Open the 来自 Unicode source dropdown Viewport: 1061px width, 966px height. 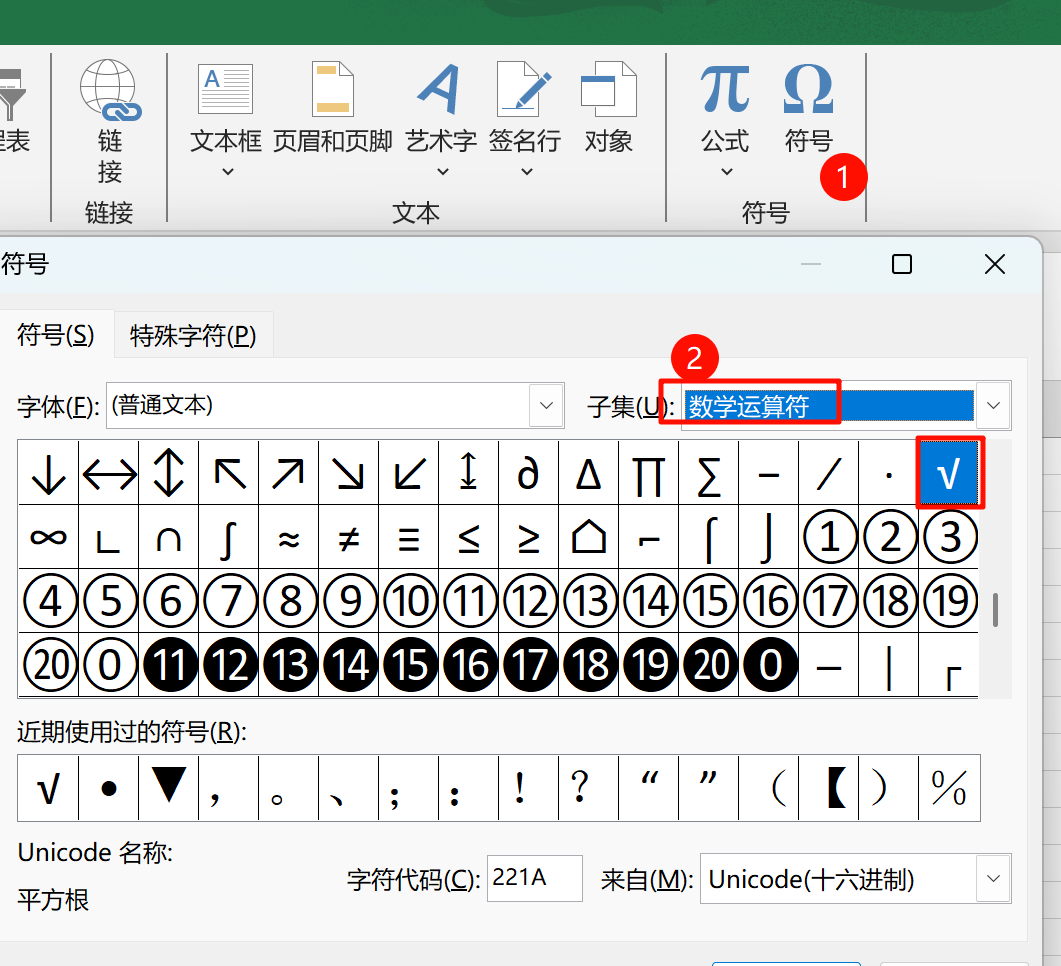click(993, 880)
